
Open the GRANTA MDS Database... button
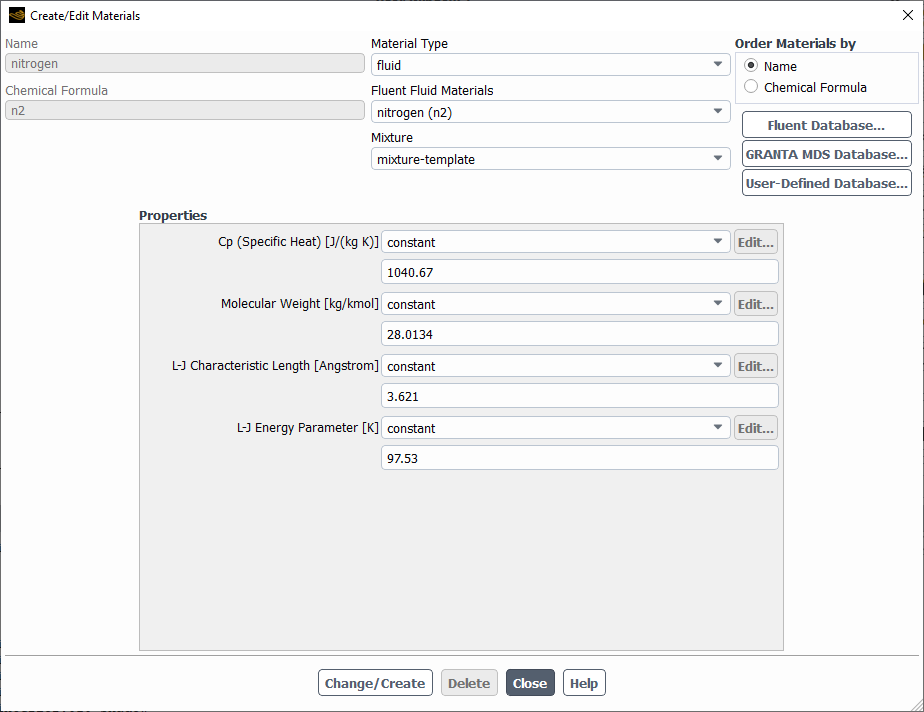pos(826,154)
